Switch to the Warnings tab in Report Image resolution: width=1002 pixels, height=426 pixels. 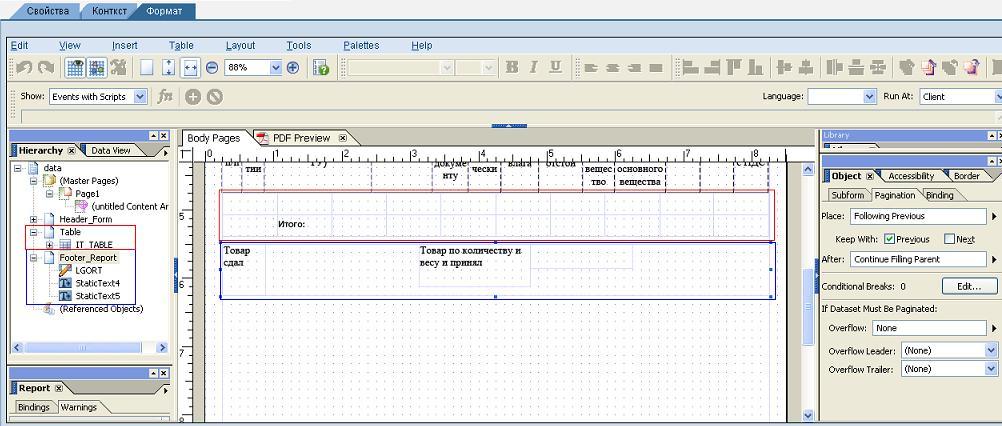coord(79,407)
